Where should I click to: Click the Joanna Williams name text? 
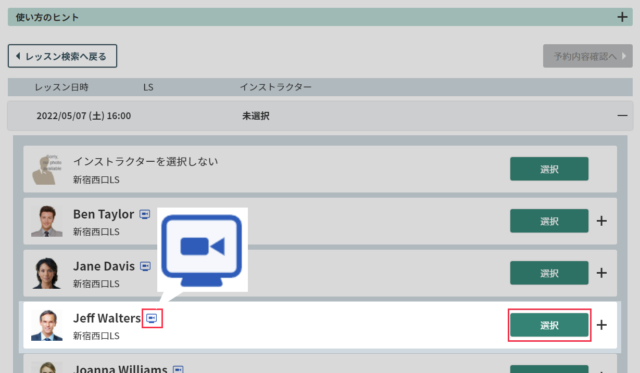(x=120, y=369)
